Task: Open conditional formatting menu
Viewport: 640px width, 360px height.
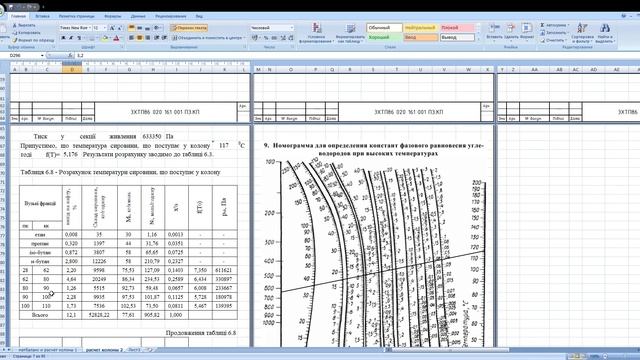Action: click(316, 33)
